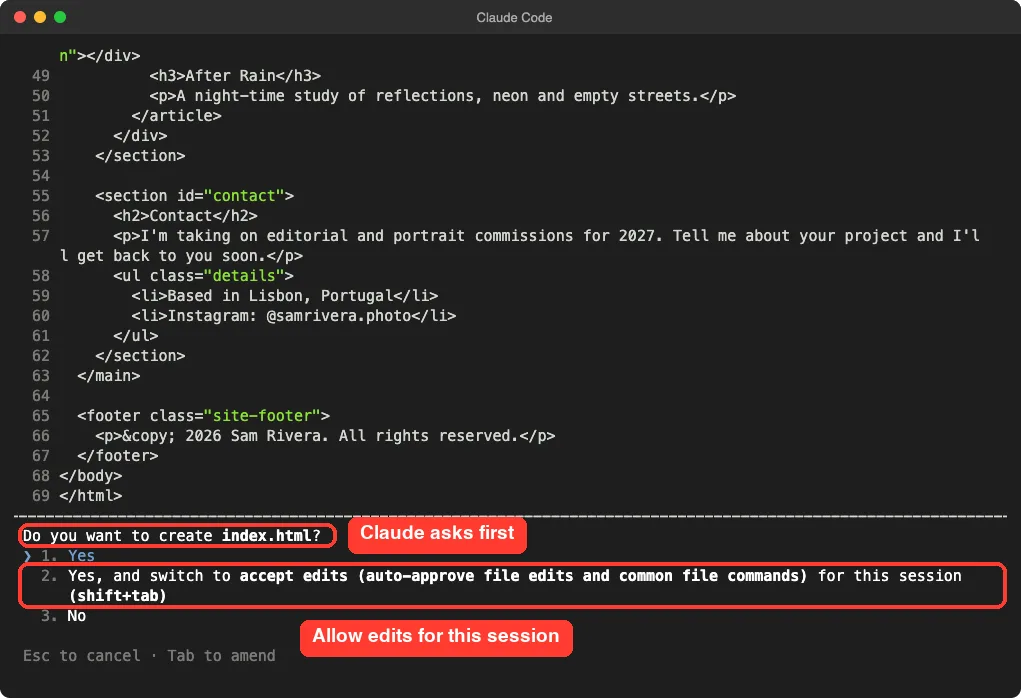
Task: Click line 57 editorial commissions paragraph
Action: point(519,245)
